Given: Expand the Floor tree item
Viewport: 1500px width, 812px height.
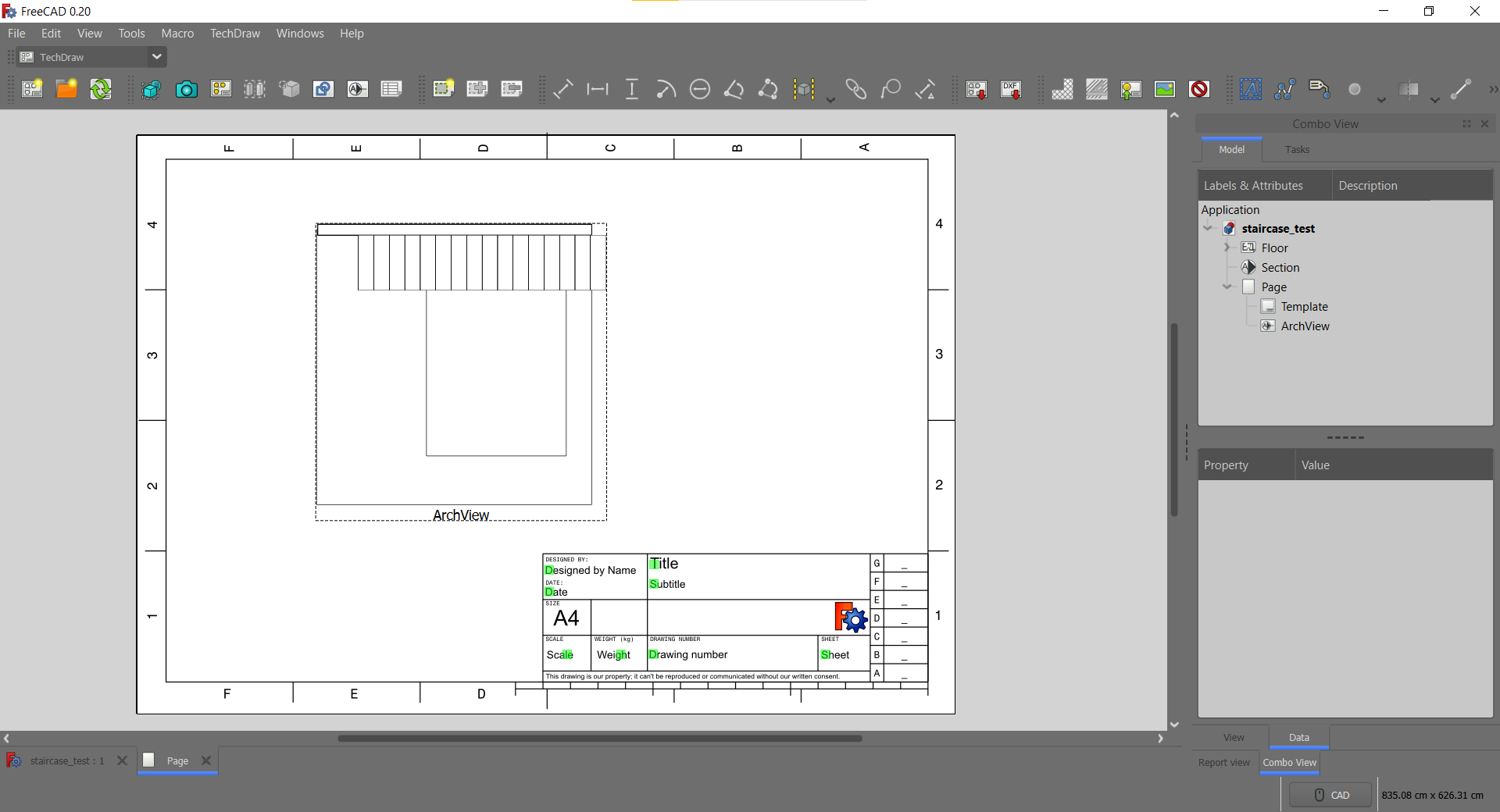Looking at the screenshot, I should pyautogui.click(x=1227, y=248).
